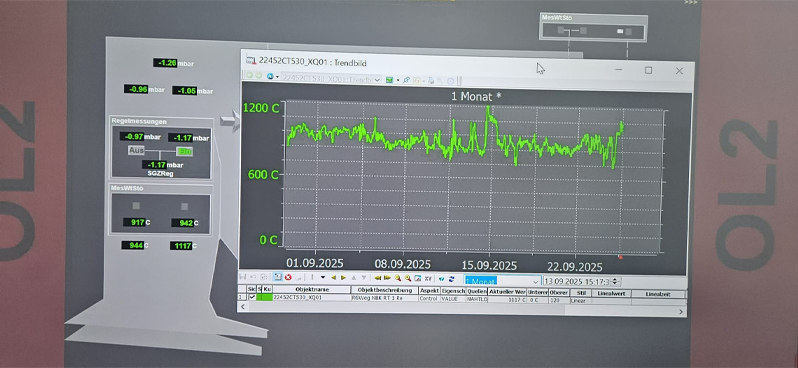Click the icon left of refresh arrows
The height and width of the screenshot is (368, 798).
click(442, 279)
